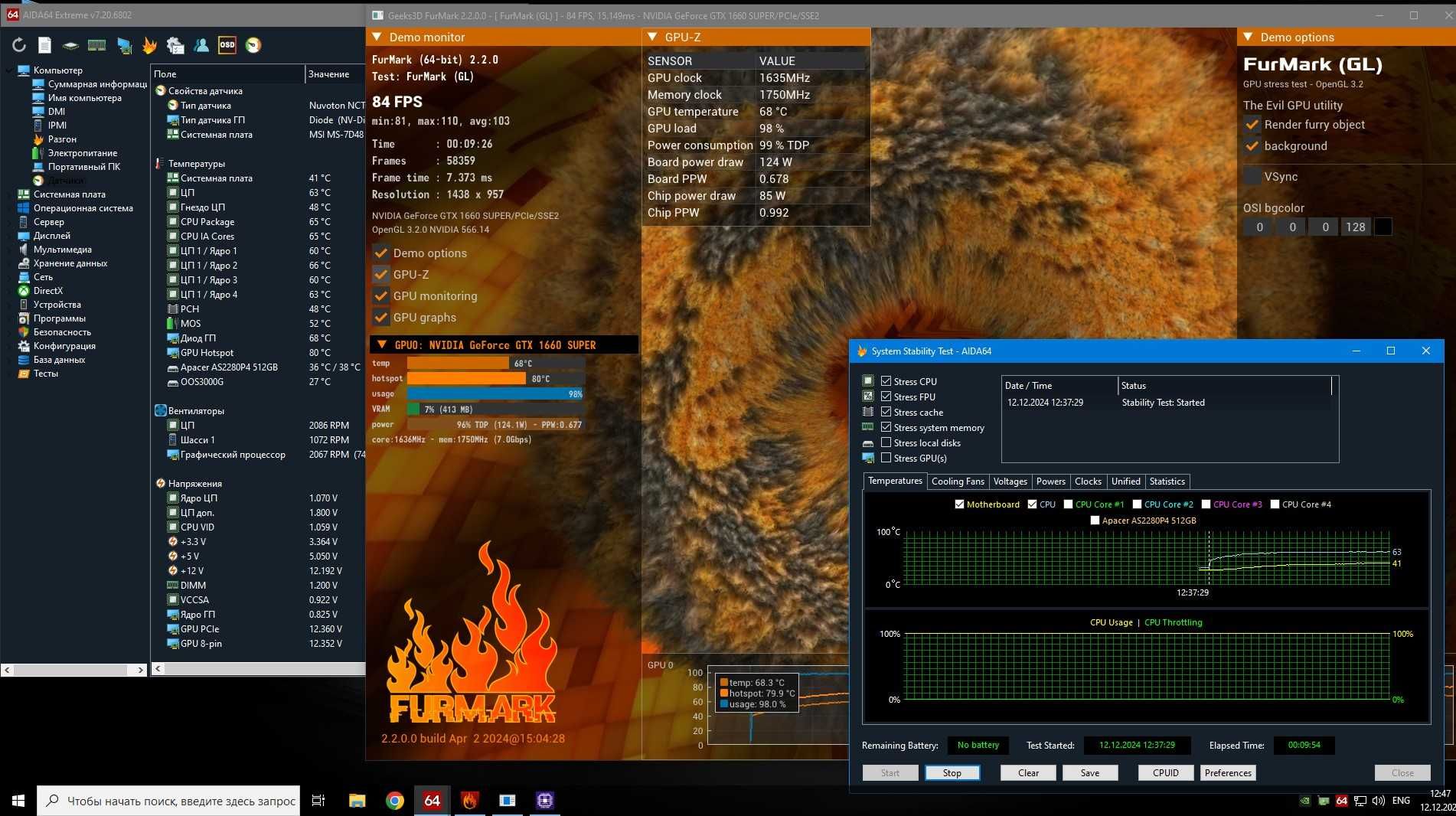This screenshot has height=816, width=1456.
Task: Enable Stress GPU(s) checkbox
Action: pyautogui.click(x=886, y=458)
